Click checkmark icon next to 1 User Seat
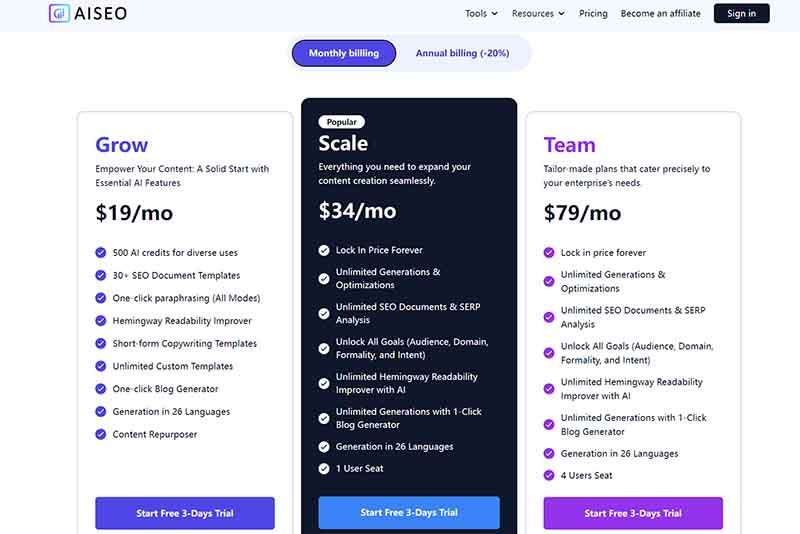The image size is (800, 534). [324, 468]
